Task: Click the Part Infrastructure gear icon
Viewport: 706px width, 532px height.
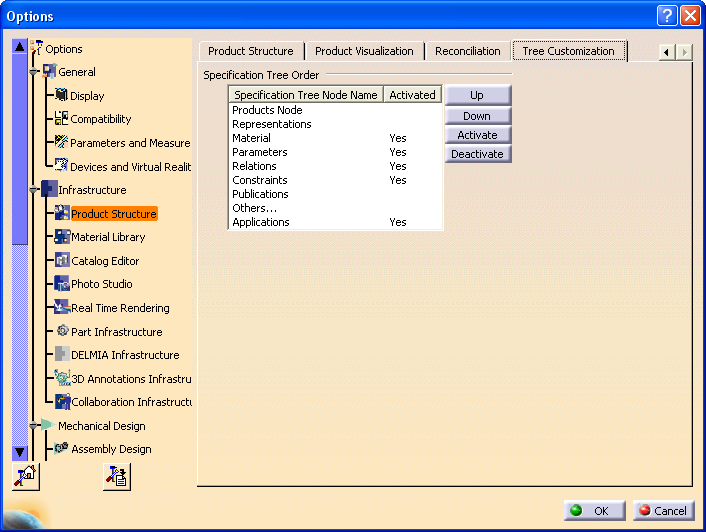Action: (62, 331)
